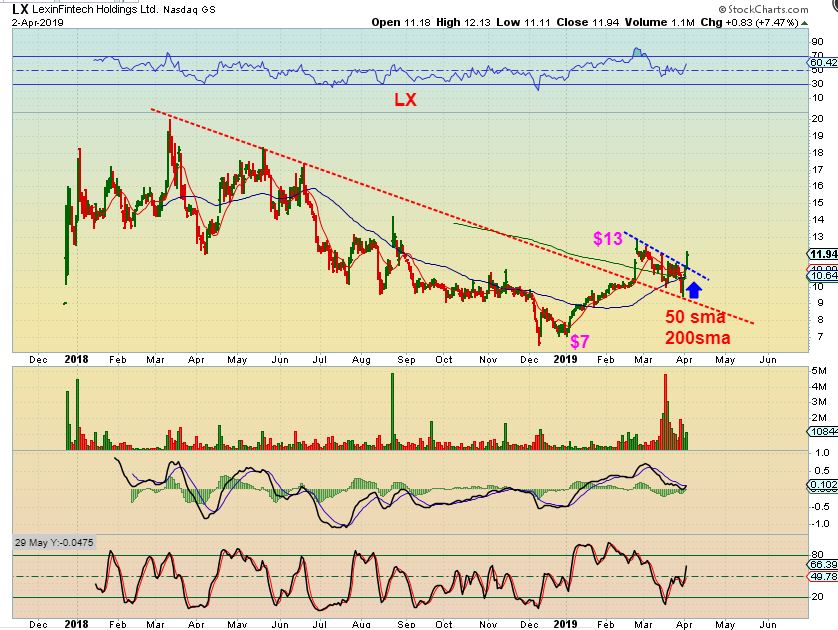Click the Chg +0.83 (+7.47%) value
This screenshot has width=838, height=630.
[749, 22]
